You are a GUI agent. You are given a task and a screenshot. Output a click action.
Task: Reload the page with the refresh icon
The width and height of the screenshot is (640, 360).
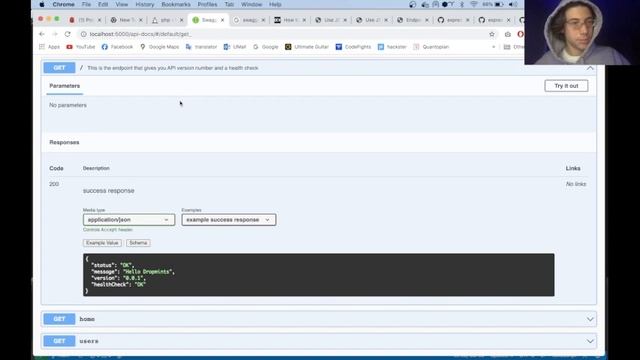coord(68,34)
